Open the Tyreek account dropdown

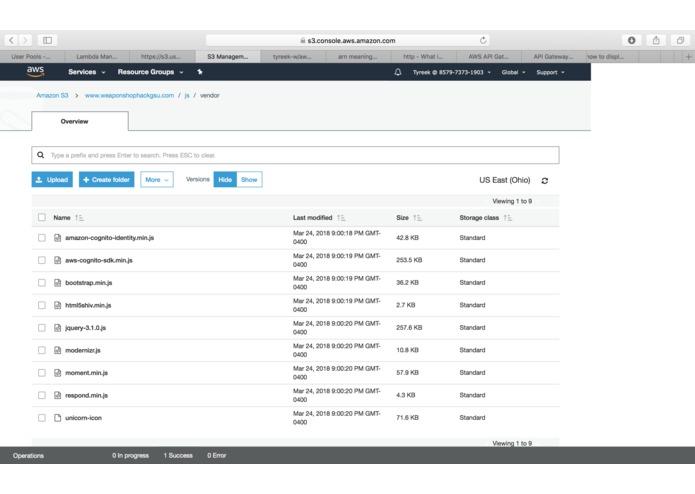pyautogui.click(x=452, y=72)
